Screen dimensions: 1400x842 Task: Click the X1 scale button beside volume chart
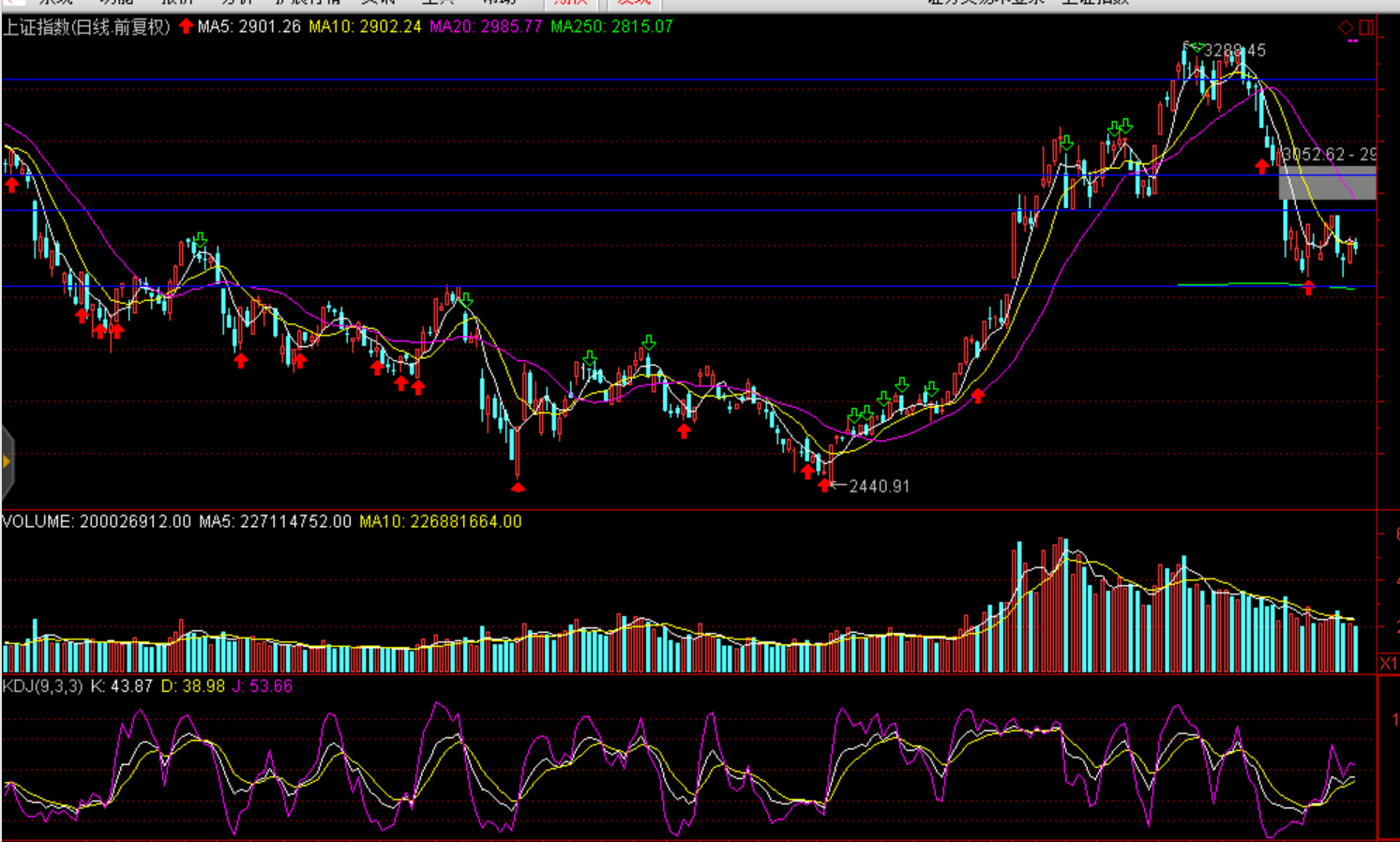point(1389,663)
